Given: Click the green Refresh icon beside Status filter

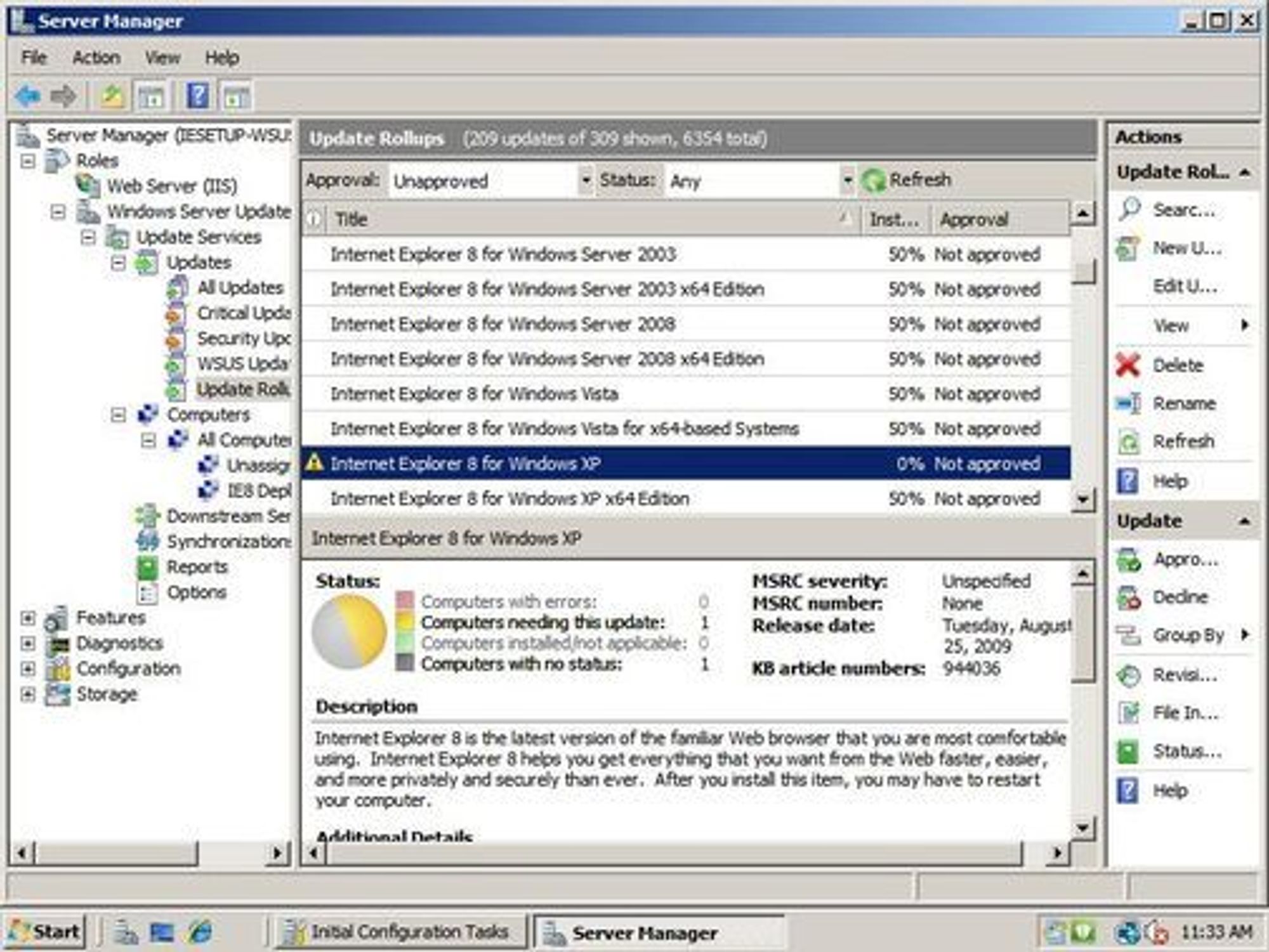Looking at the screenshot, I should (874, 181).
